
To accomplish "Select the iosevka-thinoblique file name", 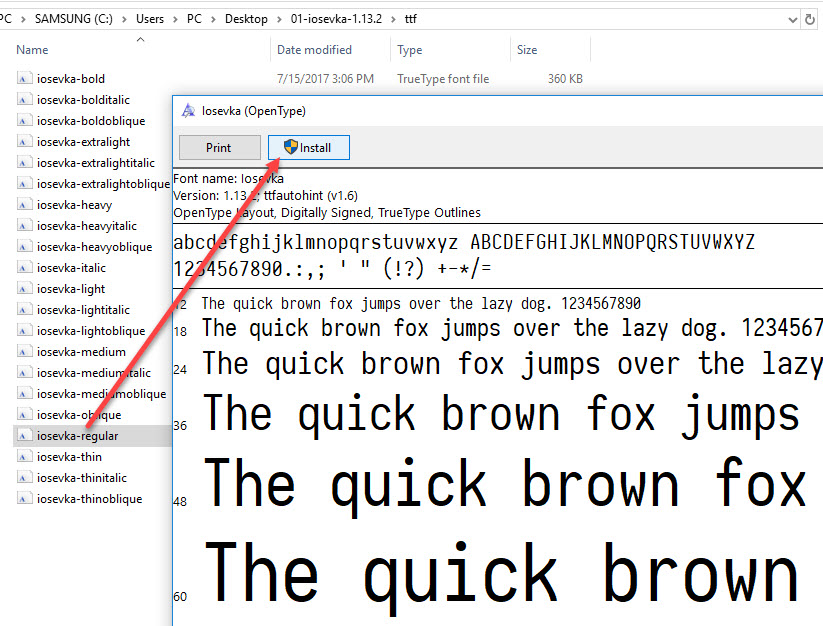I will coord(90,498).
